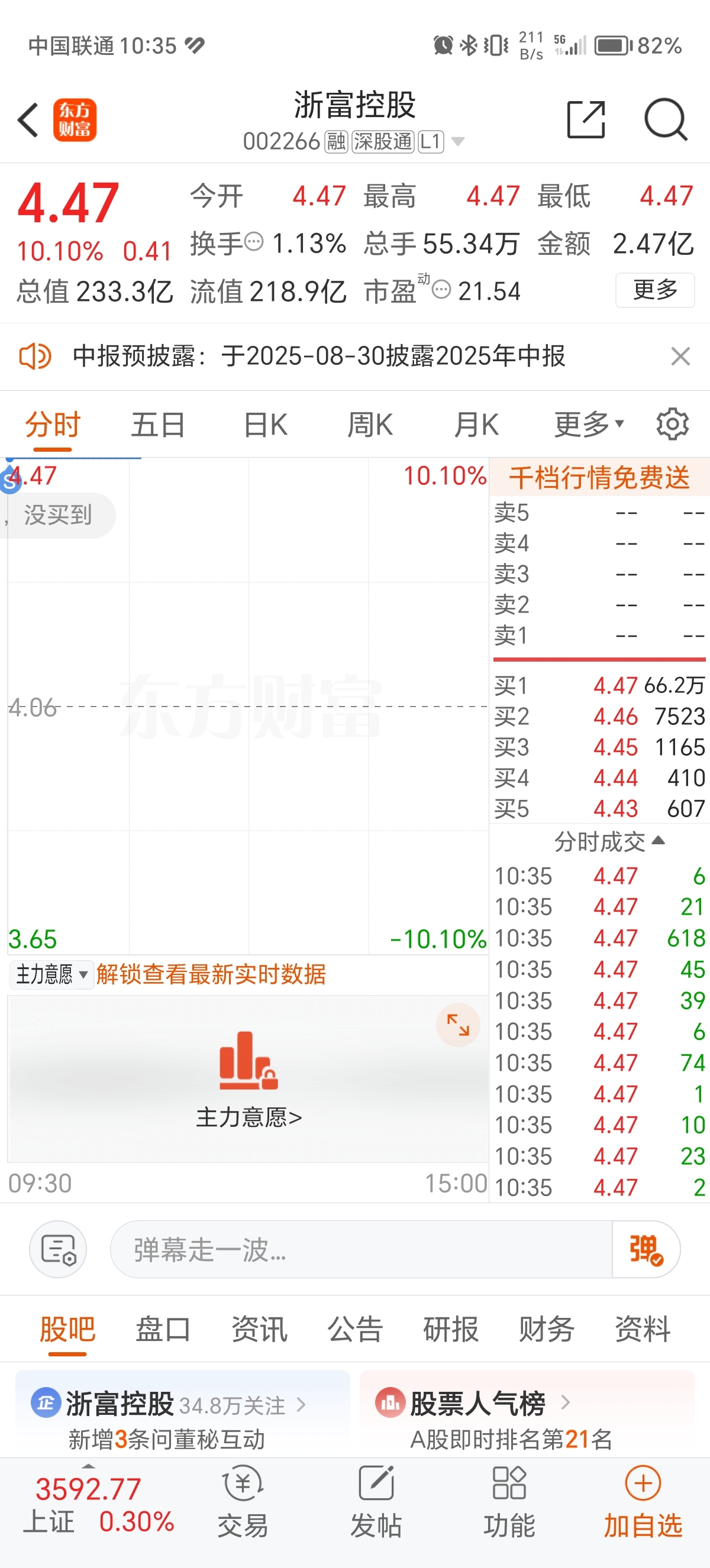710x1568 pixels.
Task: Switch to the 资料 tab
Action: pyautogui.click(x=643, y=1329)
